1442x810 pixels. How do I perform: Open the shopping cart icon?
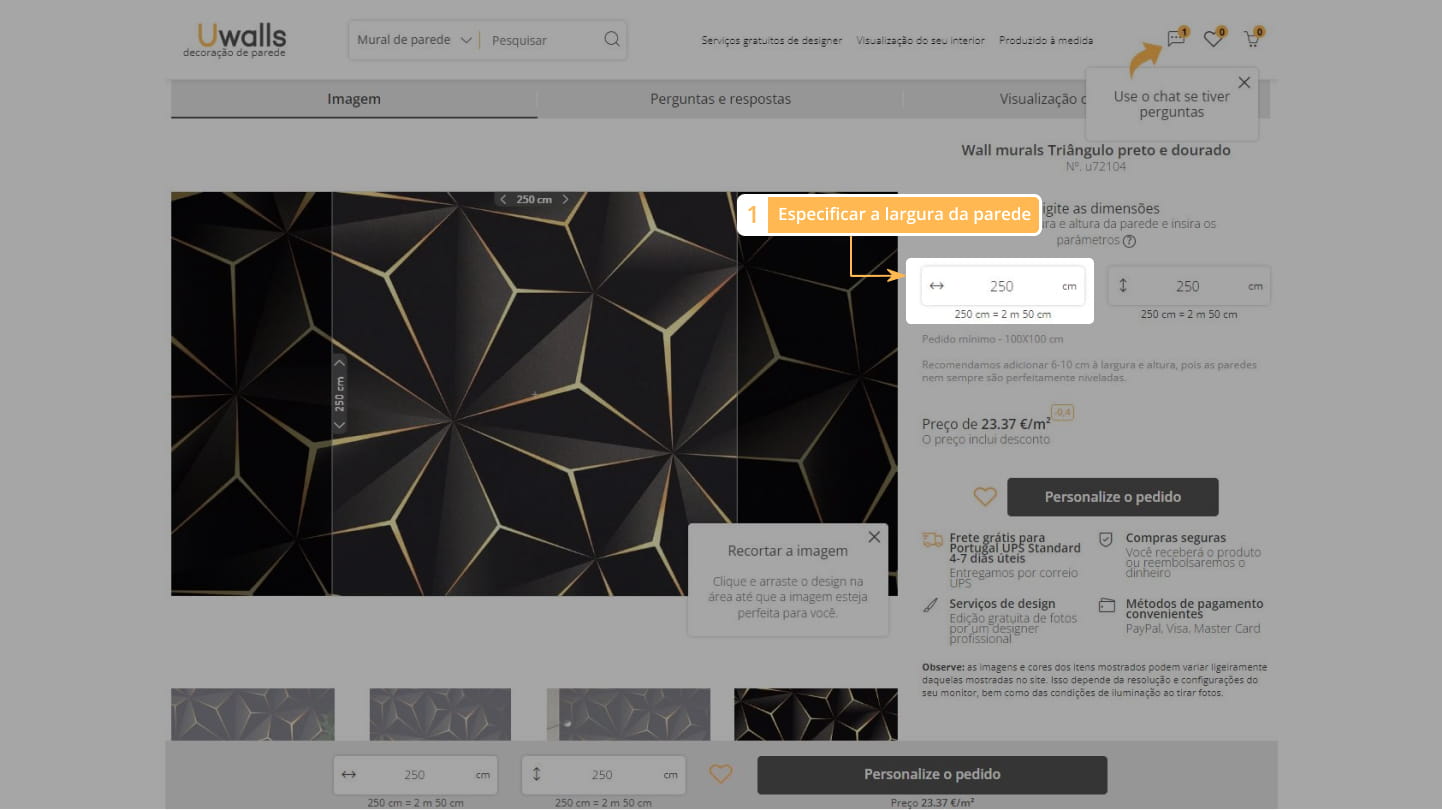click(1251, 39)
